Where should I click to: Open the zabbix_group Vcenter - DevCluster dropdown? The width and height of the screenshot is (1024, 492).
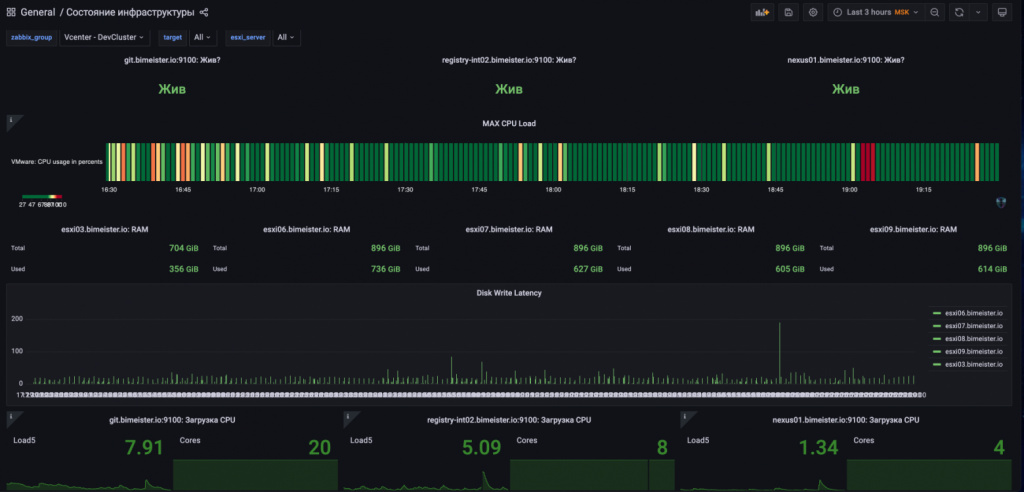pyautogui.click(x=104, y=37)
